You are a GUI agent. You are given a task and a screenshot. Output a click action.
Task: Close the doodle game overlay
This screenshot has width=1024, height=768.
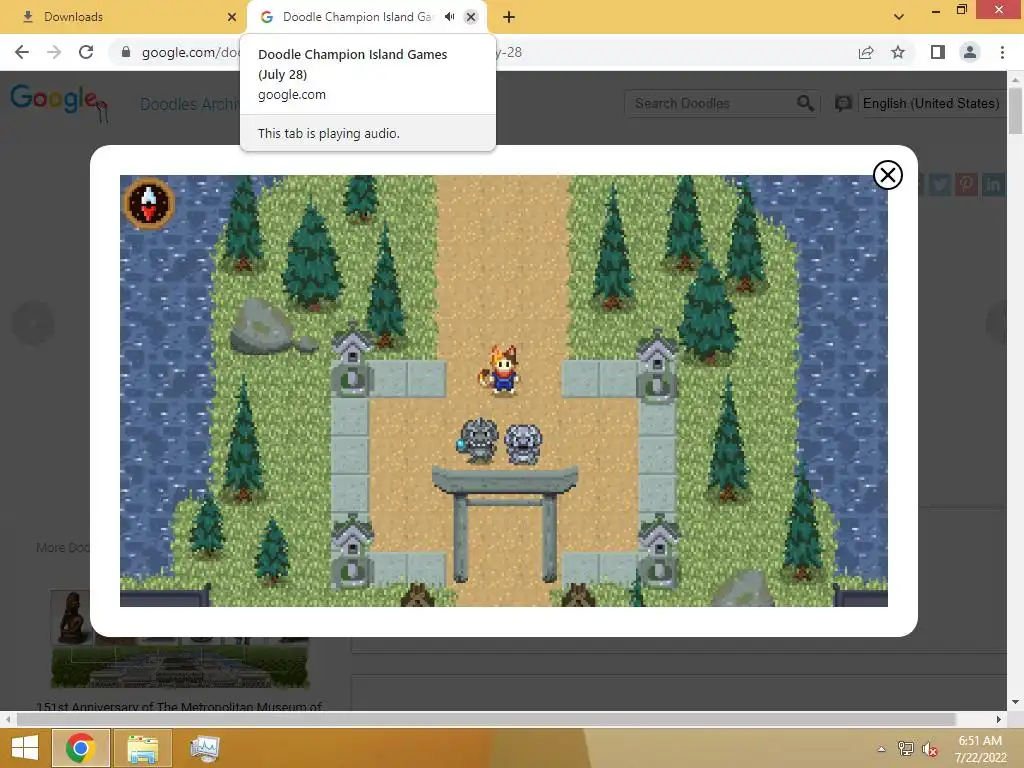coord(888,175)
